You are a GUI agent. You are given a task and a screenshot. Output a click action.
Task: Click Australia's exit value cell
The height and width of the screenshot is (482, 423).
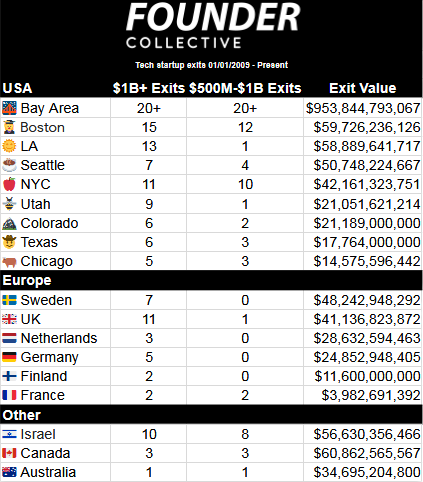click(363, 472)
